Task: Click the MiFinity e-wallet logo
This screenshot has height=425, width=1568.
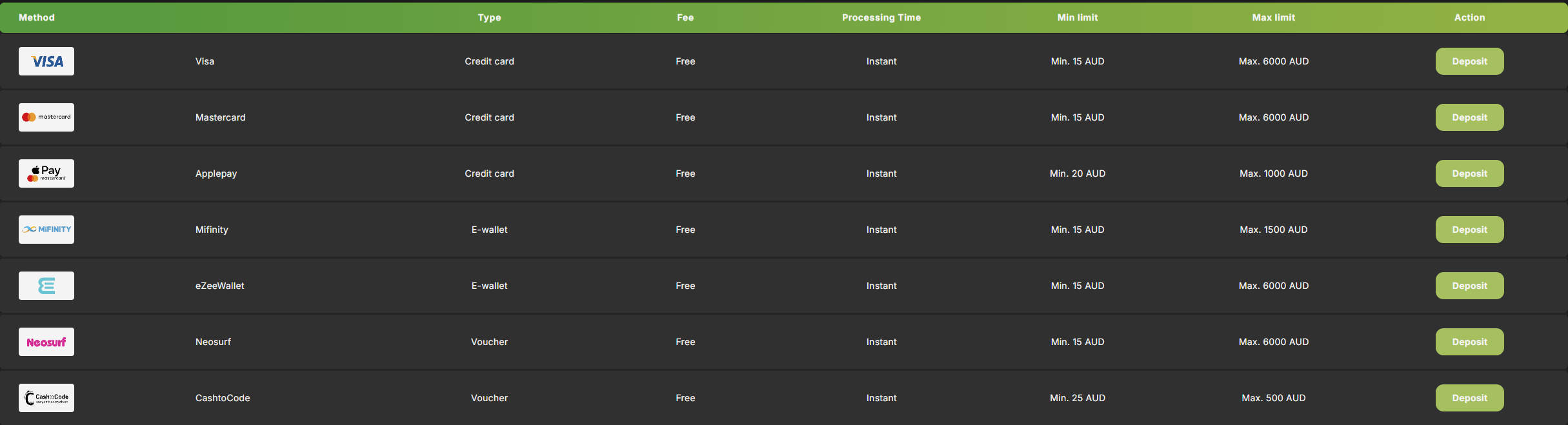Action: tap(46, 229)
